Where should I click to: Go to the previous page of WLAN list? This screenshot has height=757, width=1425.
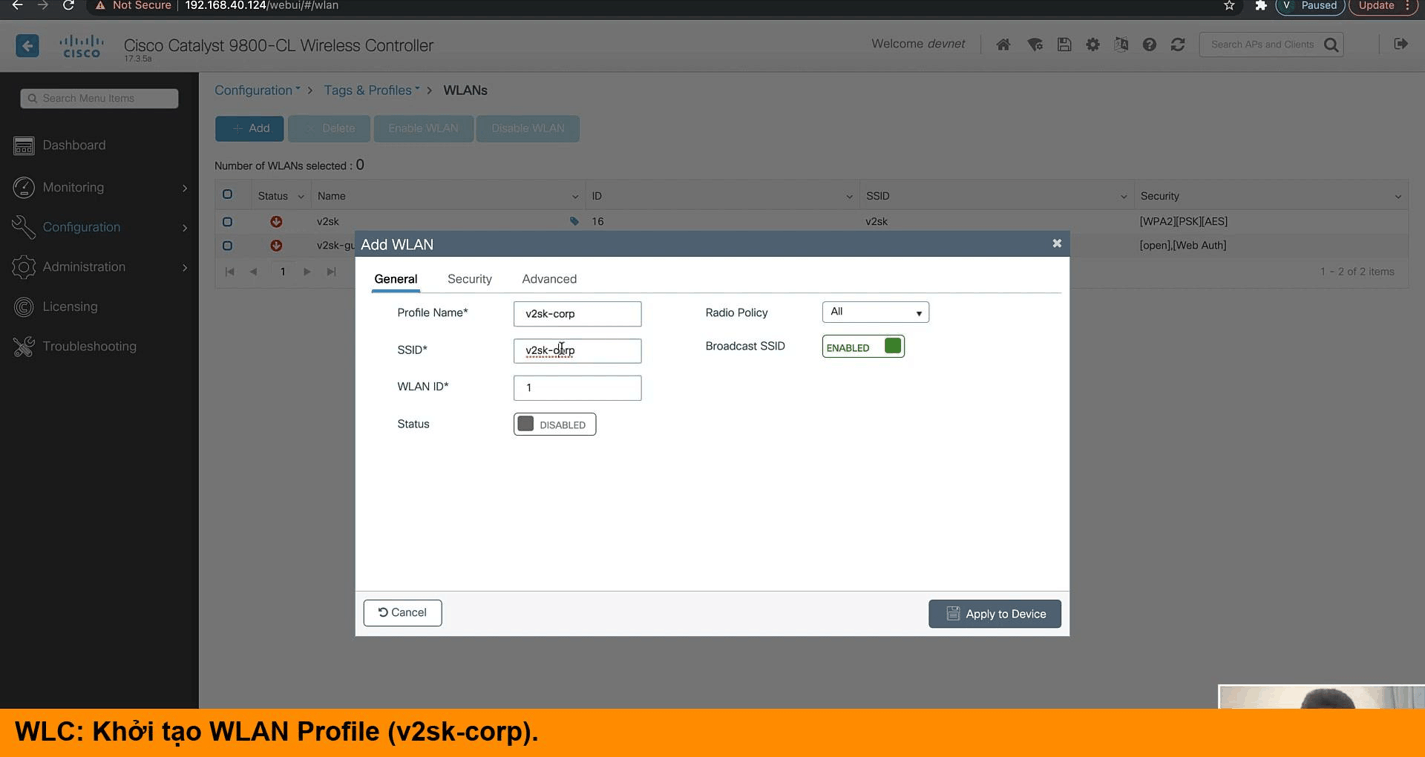pos(254,272)
